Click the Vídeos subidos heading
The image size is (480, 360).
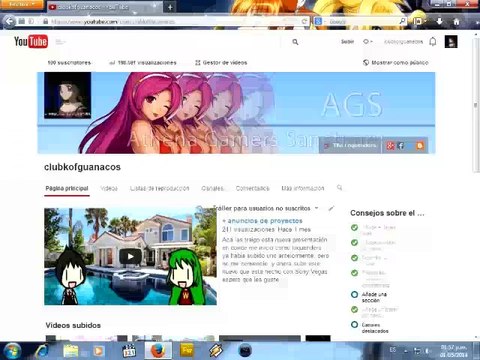(x=73, y=325)
